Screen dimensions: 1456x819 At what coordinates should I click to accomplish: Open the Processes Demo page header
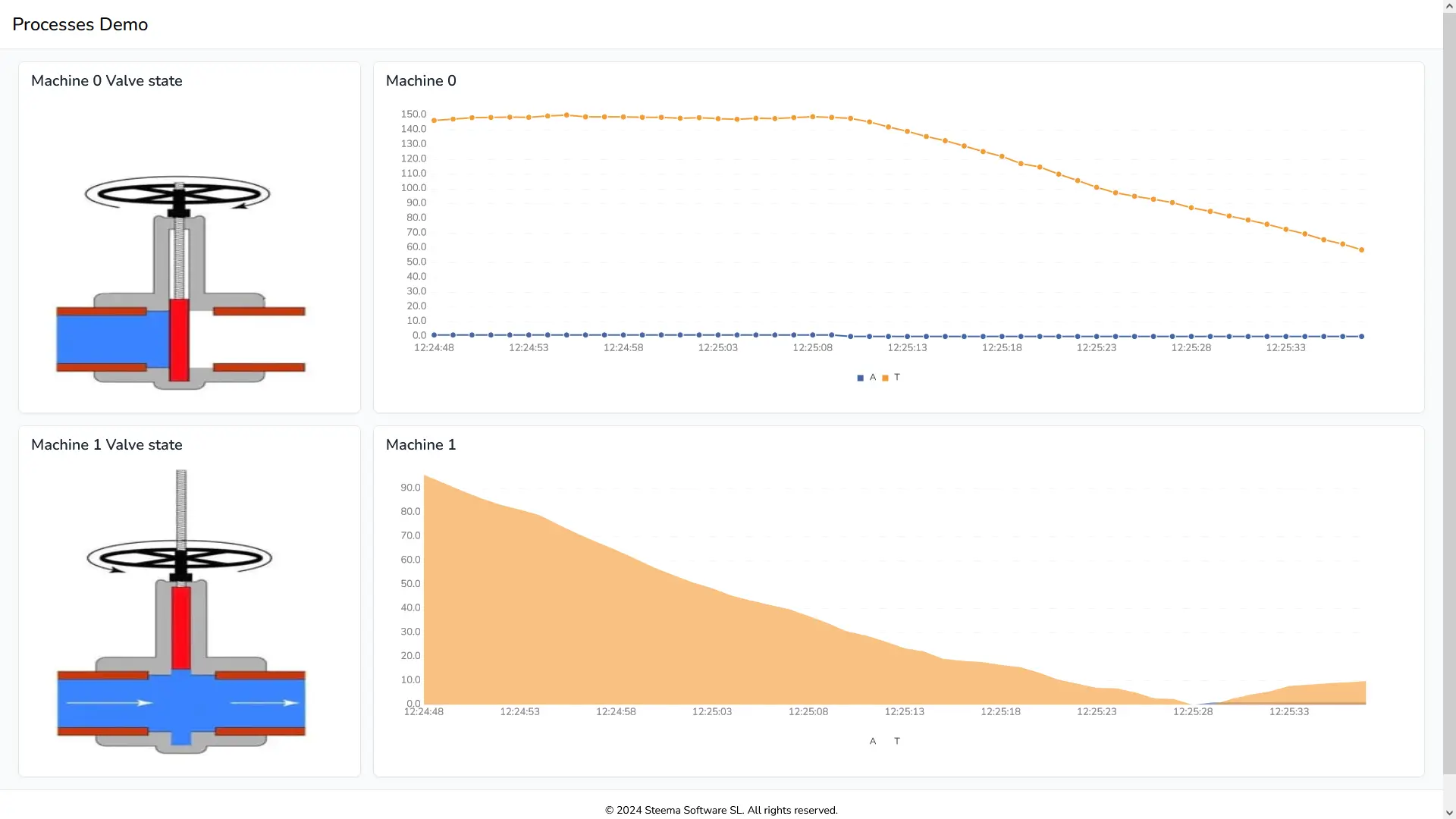point(80,24)
